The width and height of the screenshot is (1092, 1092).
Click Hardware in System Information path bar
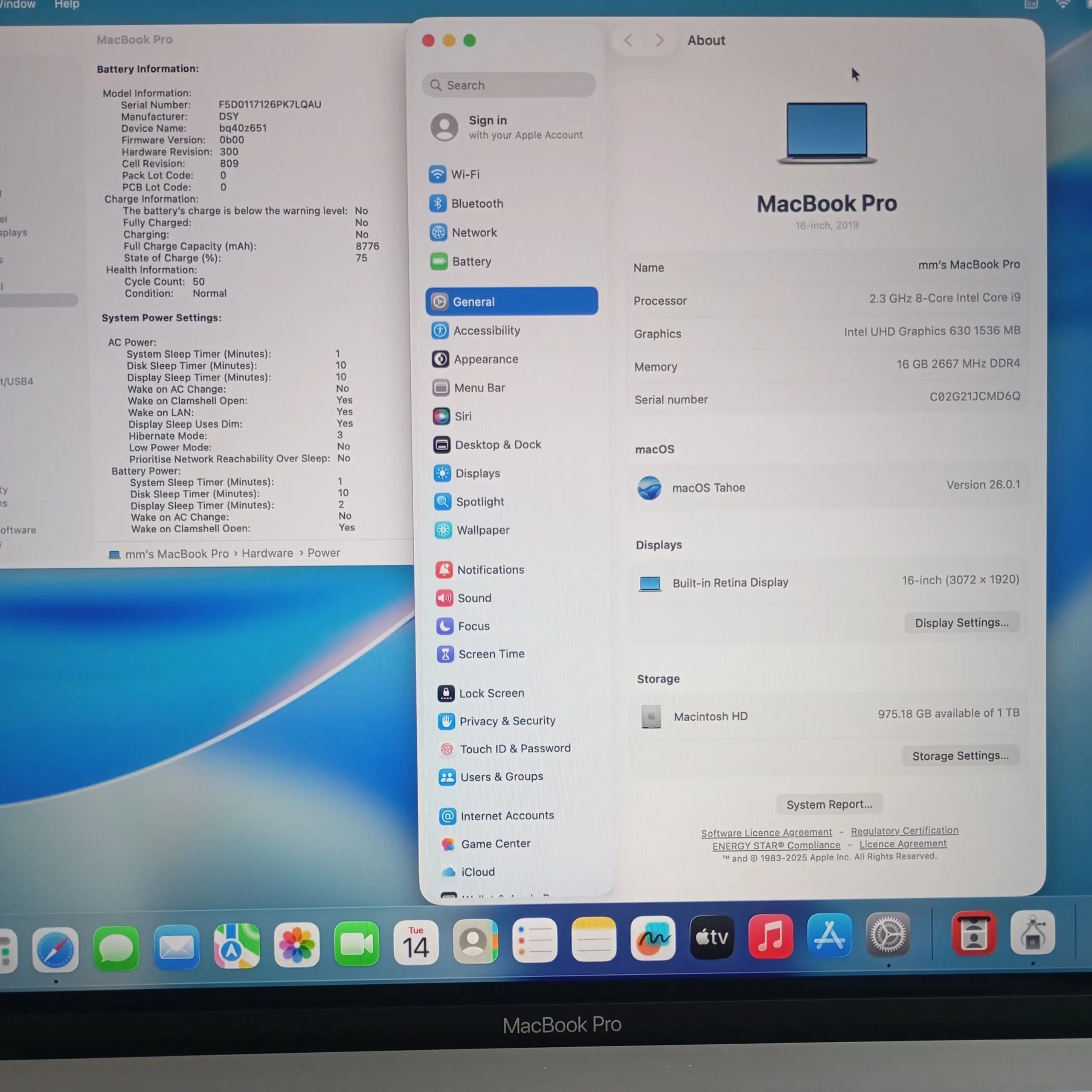pos(267,553)
